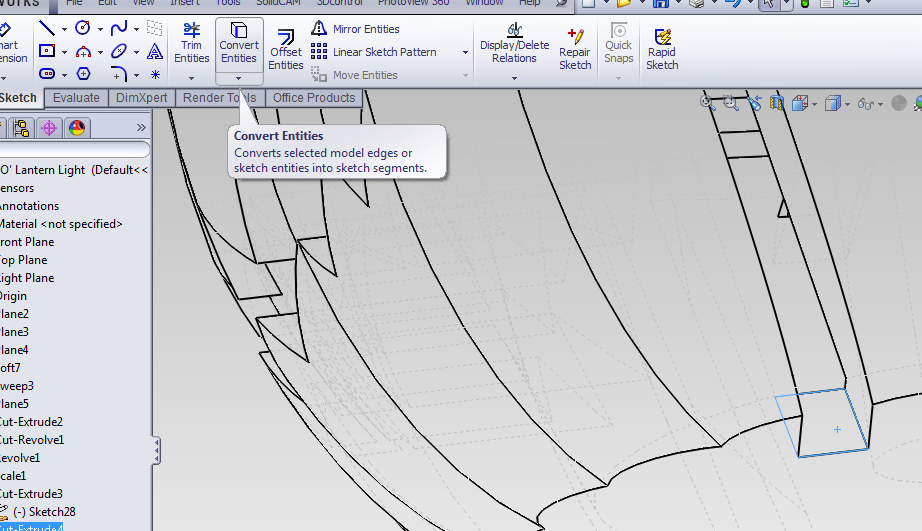This screenshot has width=922, height=531.
Task: Select the sketch Text tool
Action: (155, 52)
